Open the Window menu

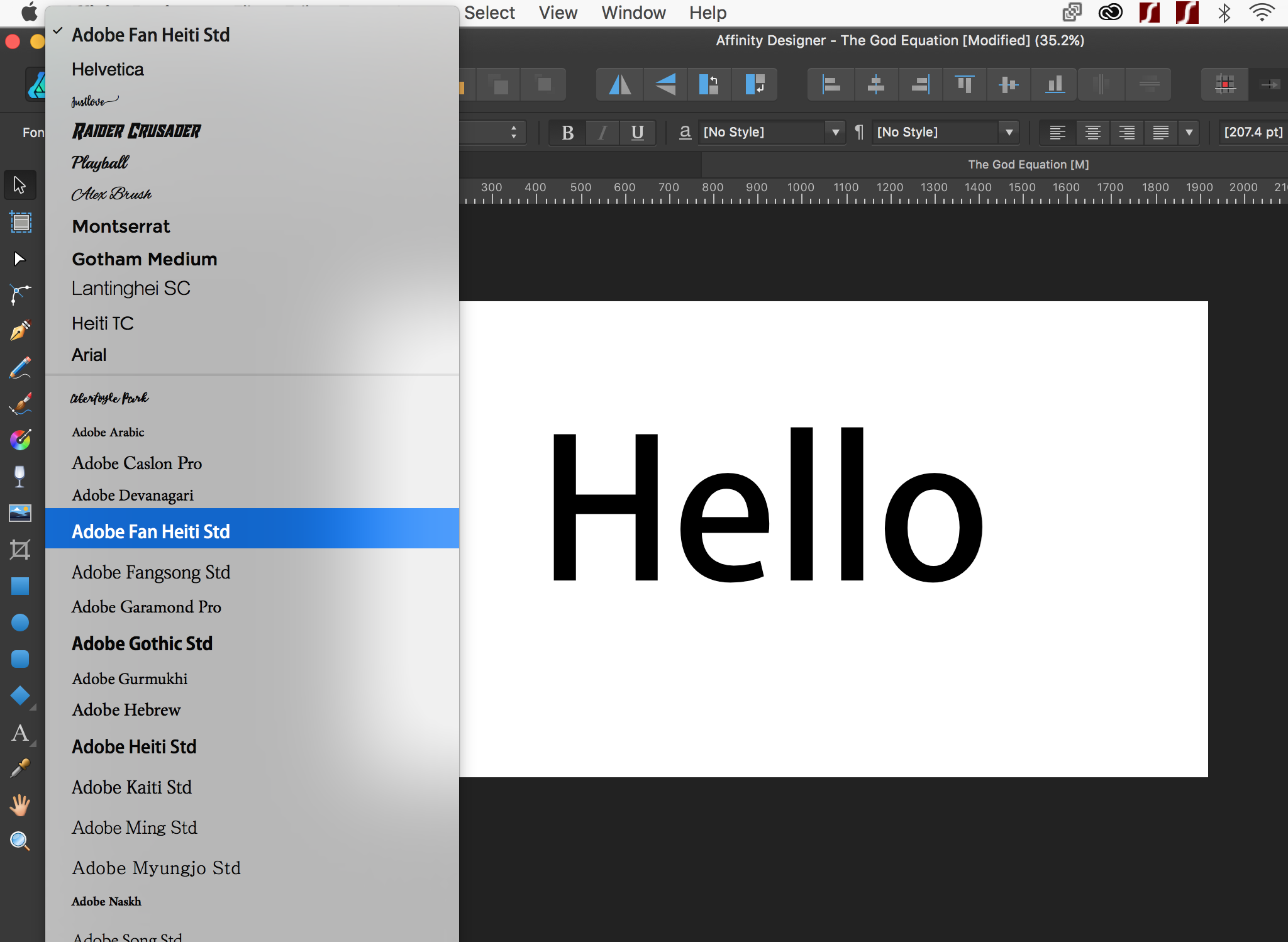(x=633, y=13)
